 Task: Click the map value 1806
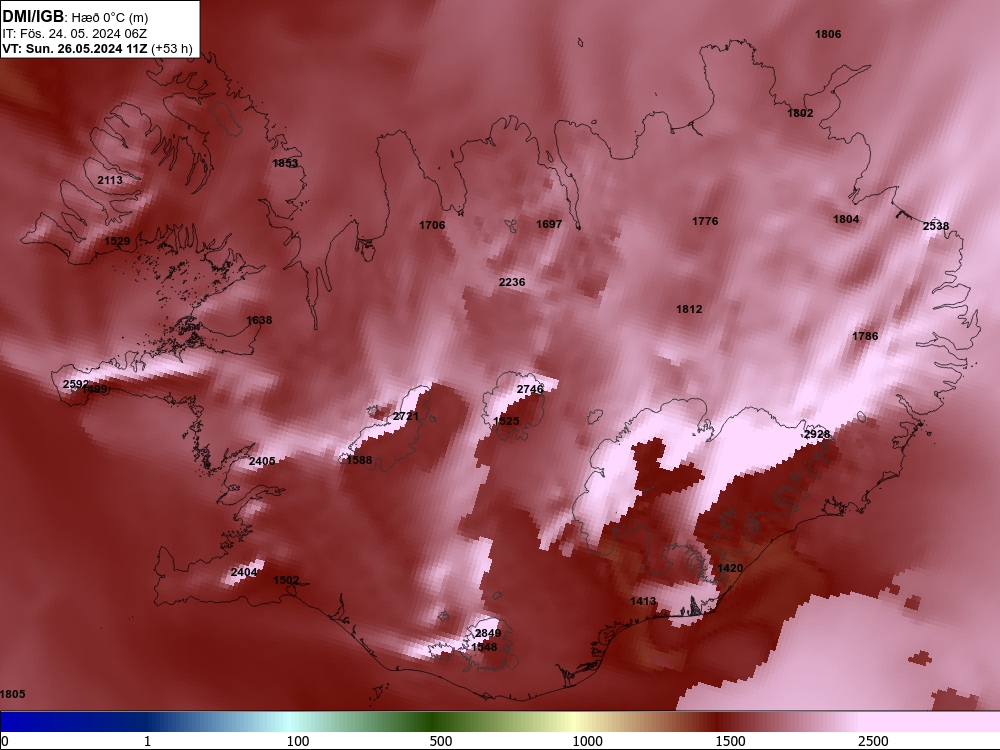(x=828, y=34)
